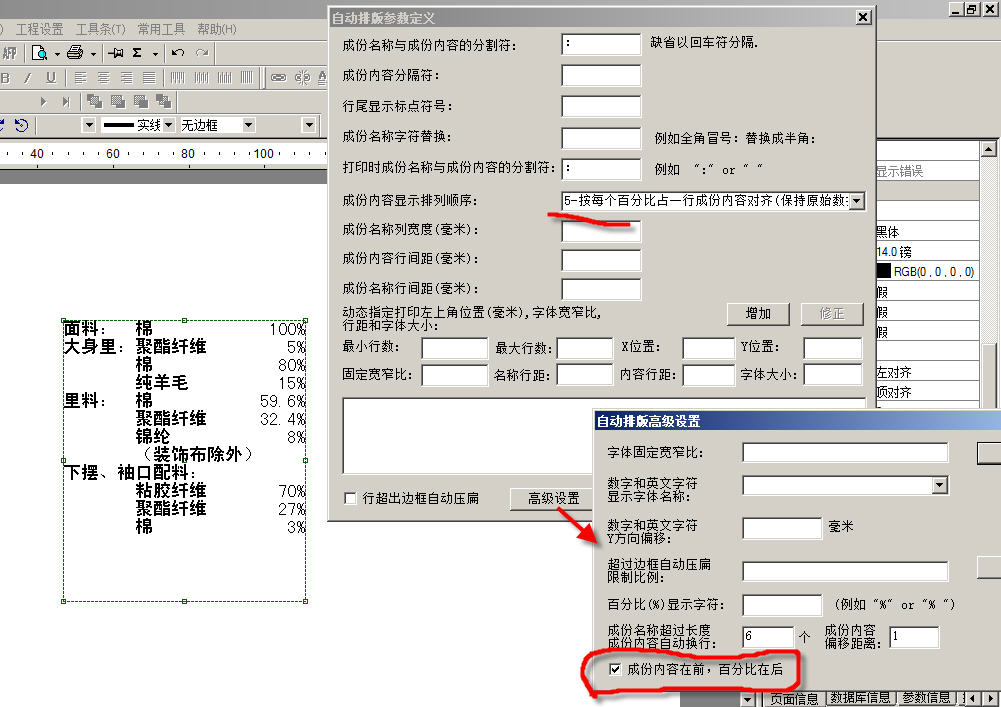
Task: Open 成份内容显示排列顺序 dropdown
Action: point(857,201)
